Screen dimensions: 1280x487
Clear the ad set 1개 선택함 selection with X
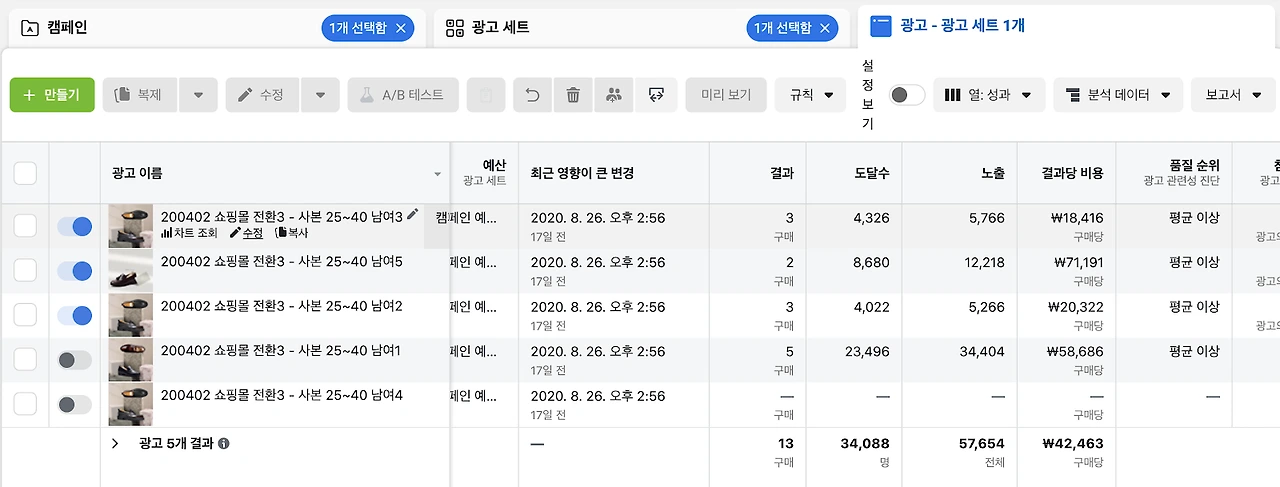pos(825,28)
